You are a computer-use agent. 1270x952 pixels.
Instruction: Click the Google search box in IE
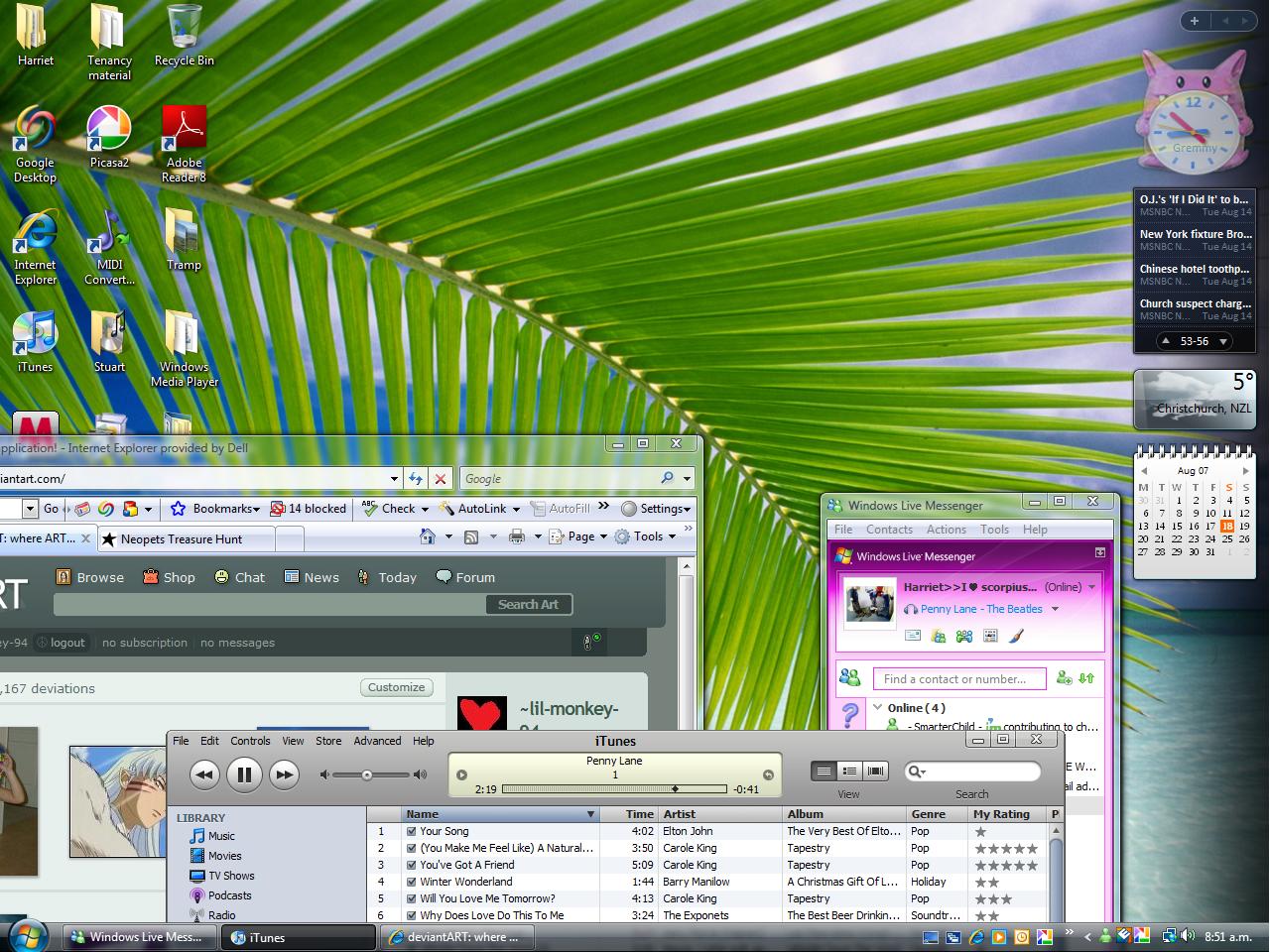559,479
